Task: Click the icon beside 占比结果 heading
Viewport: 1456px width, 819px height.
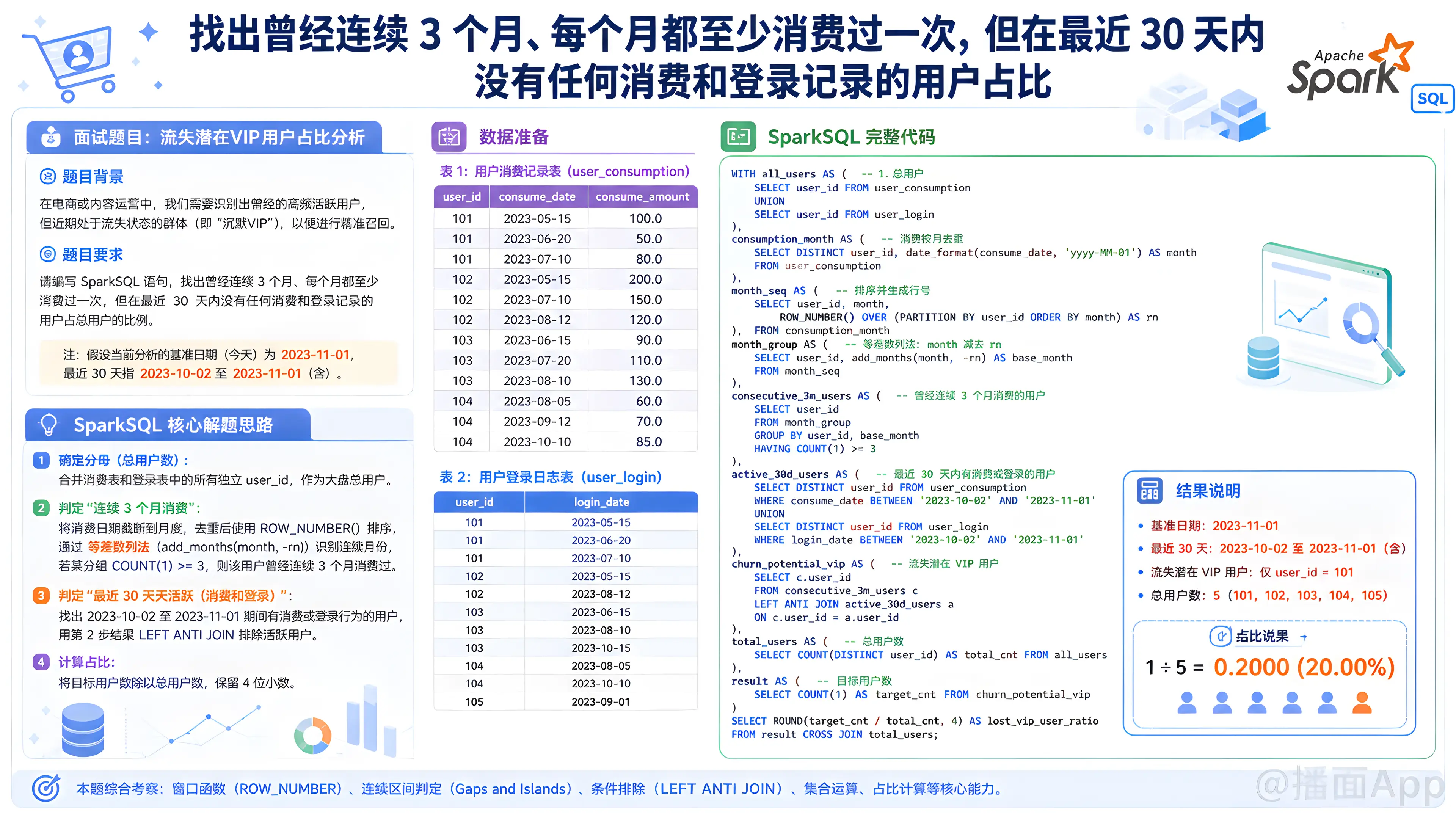Action: (1220, 637)
